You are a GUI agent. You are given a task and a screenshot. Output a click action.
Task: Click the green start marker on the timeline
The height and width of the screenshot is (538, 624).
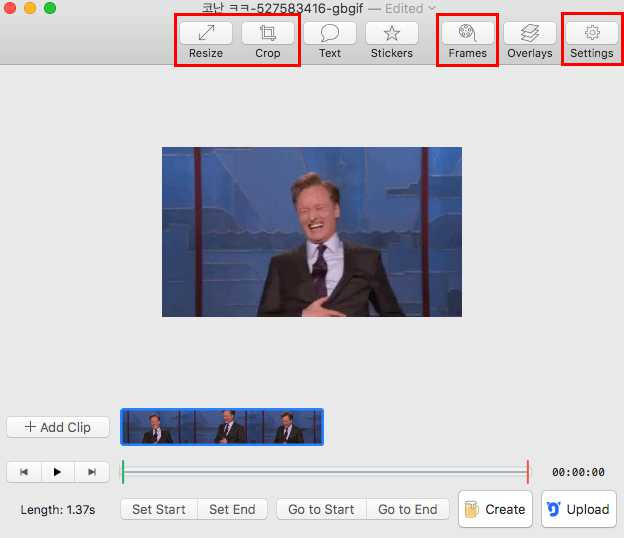pos(123,472)
